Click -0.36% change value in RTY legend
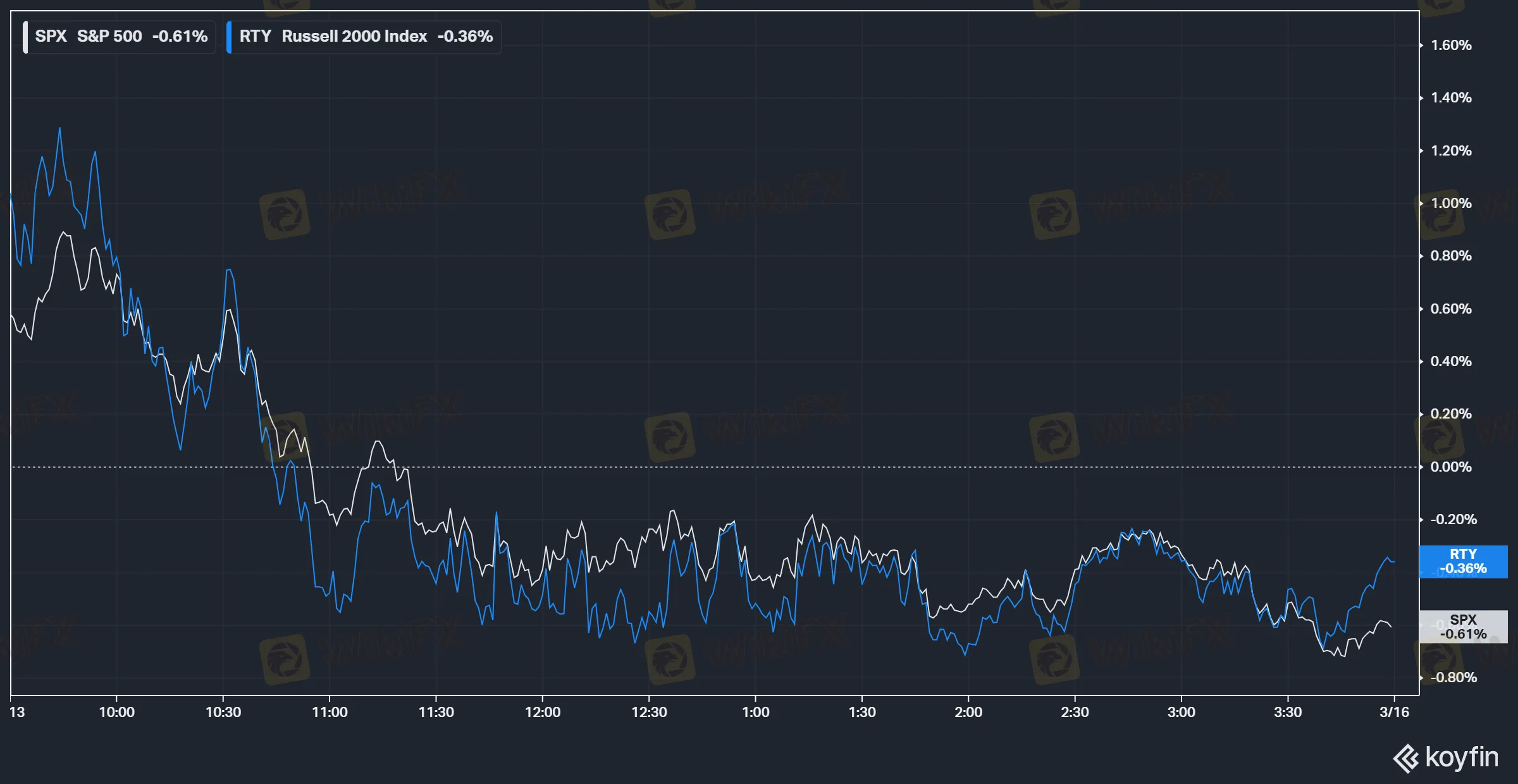The width and height of the screenshot is (1518, 784). [465, 36]
